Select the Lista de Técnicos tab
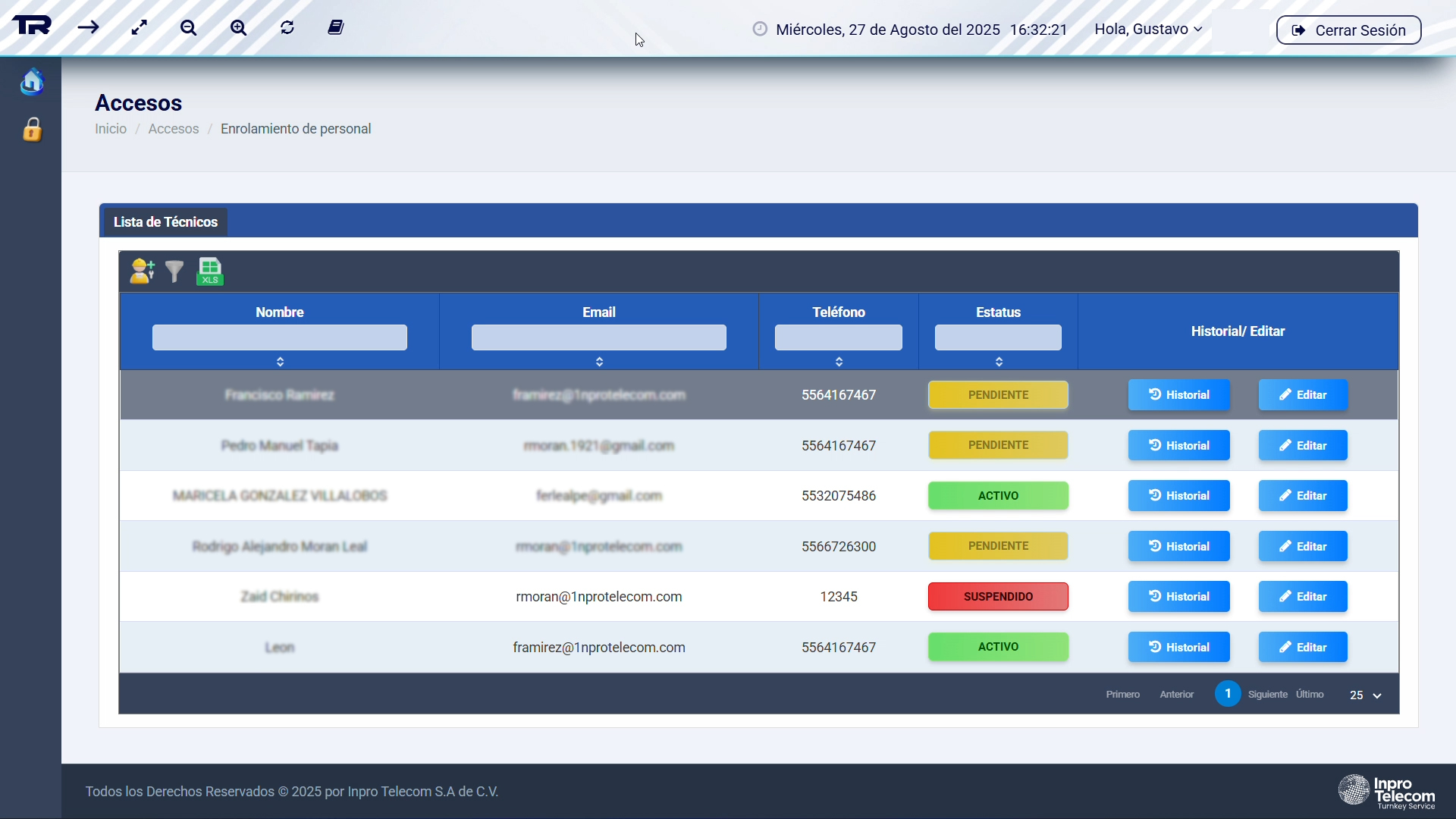1456x819 pixels. [x=165, y=222]
